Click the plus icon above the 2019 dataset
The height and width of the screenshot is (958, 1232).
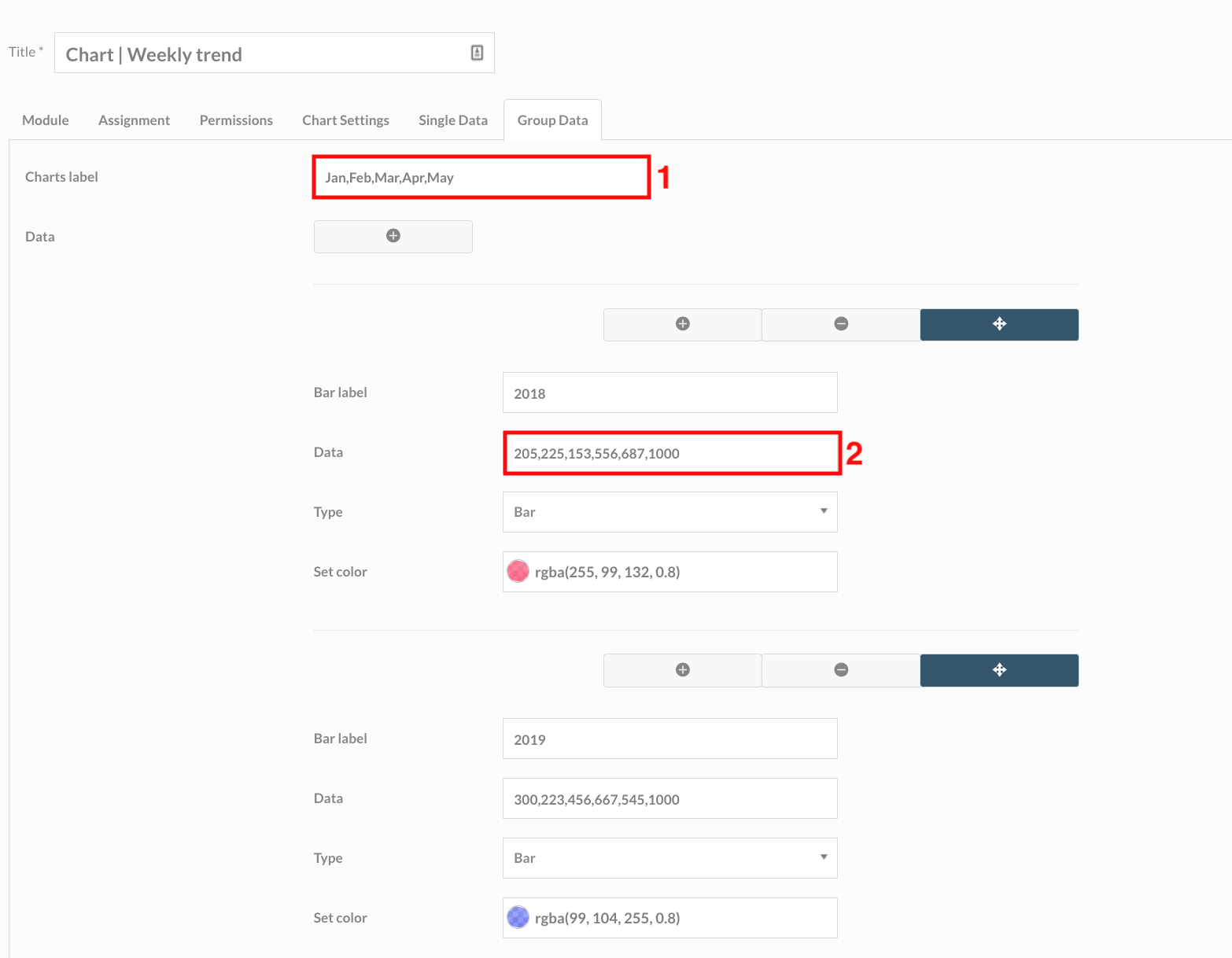point(681,670)
